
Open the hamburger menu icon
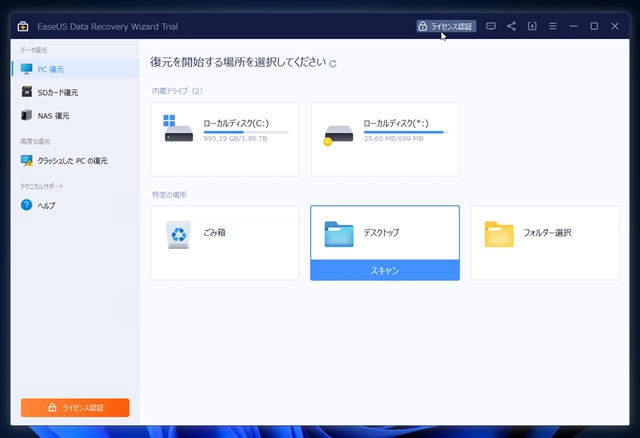coord(553,26)
